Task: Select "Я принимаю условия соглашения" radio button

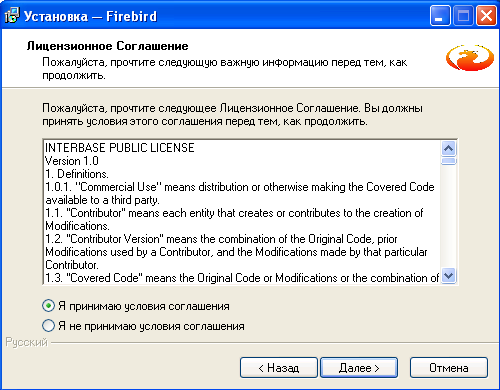Action: pos(48,306)
